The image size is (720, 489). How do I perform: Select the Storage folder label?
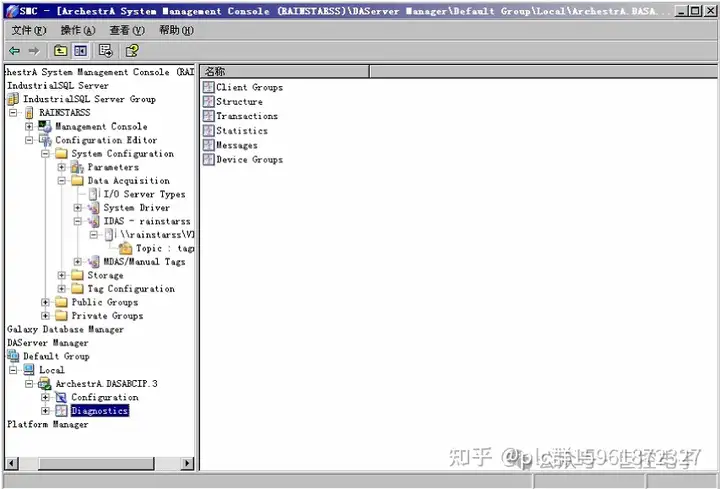(x=105, y=275)
